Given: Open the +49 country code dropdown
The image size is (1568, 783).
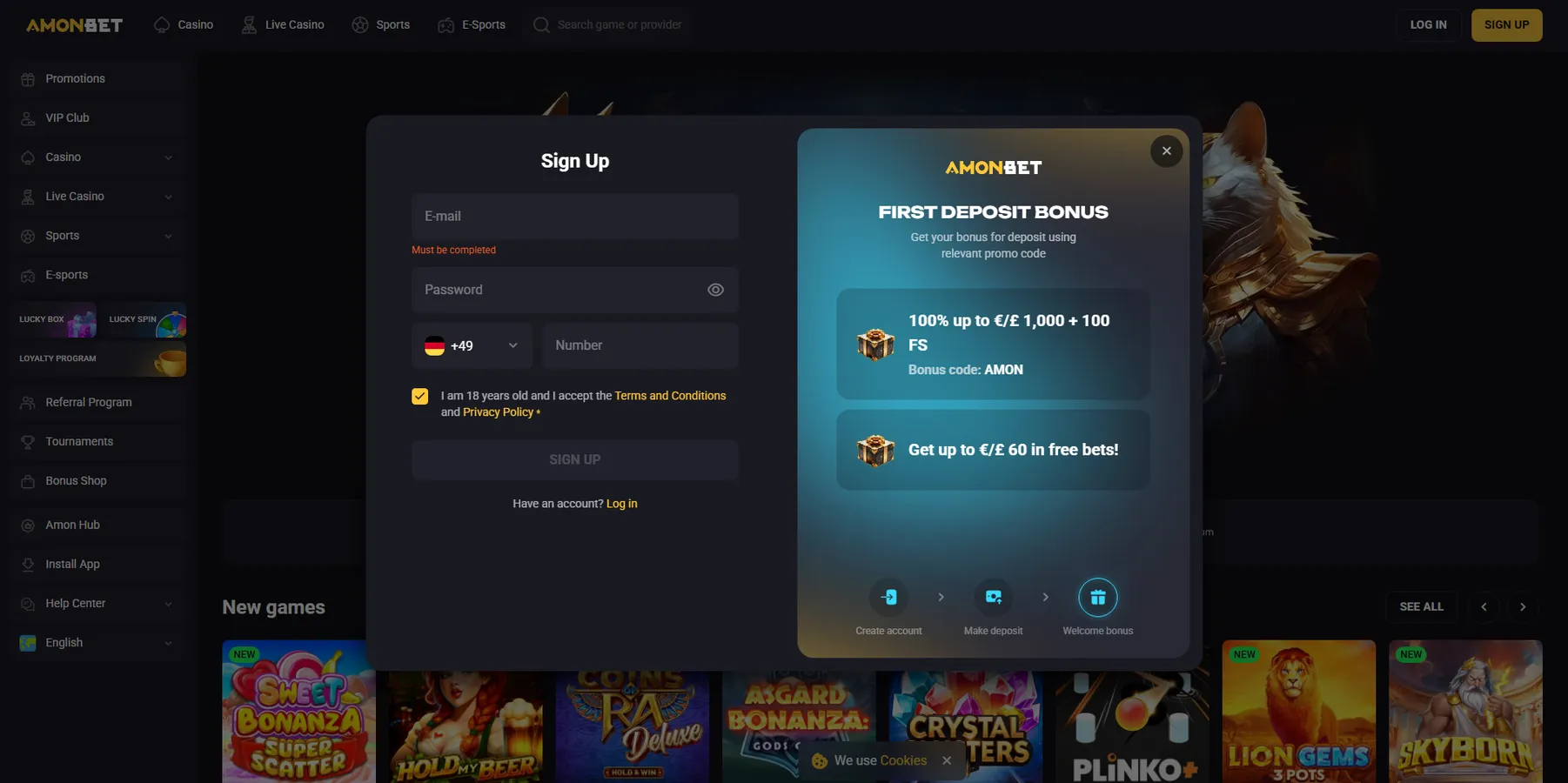Looking at the screenshot, I should pos(472,345).
